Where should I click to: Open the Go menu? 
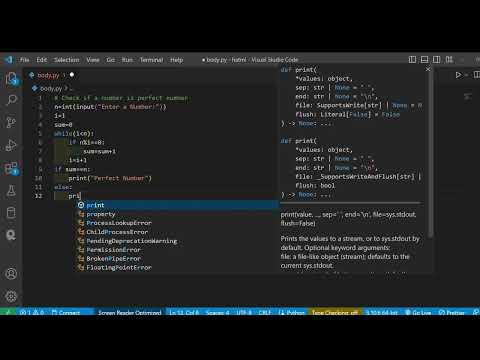[110, 60]
